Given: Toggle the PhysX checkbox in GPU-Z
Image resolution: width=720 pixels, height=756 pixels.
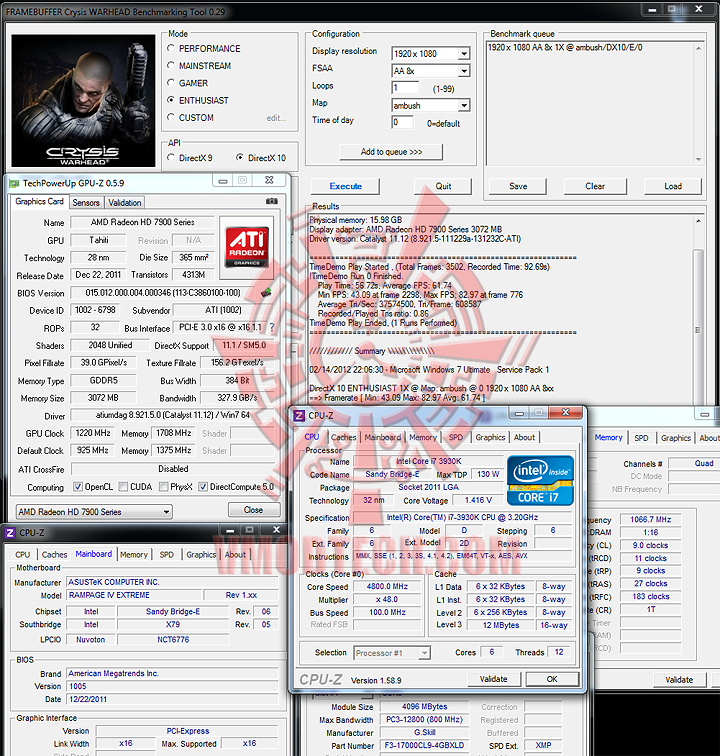Looking at the screenshot, I should click(163, 486).
